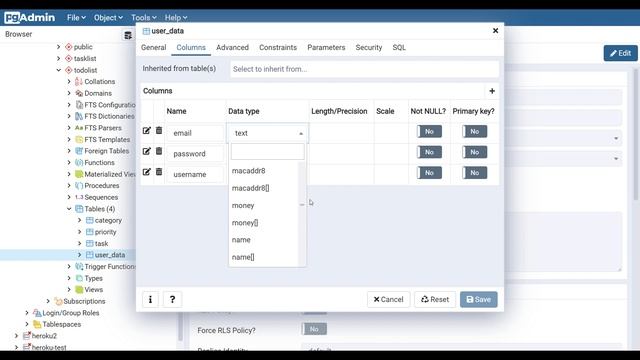Expand the priority table node

click(x=80, y=232)
